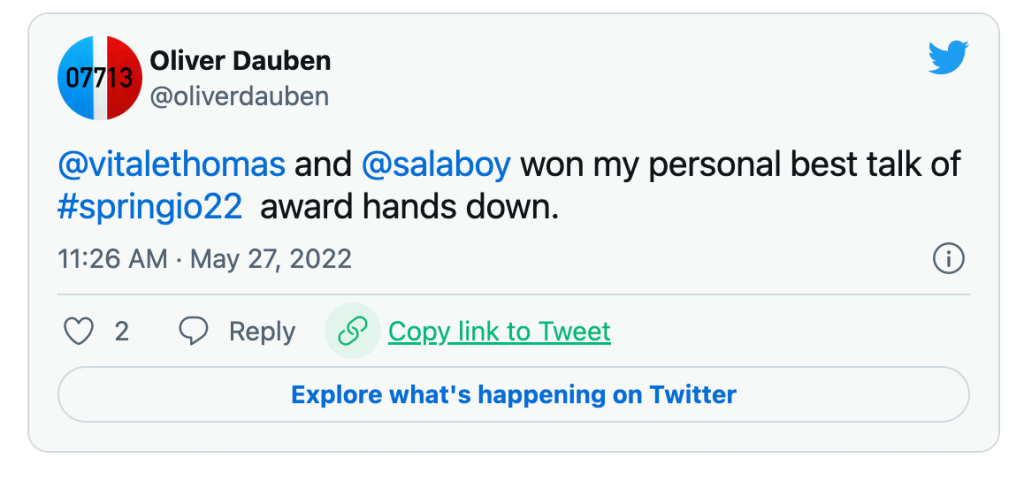Screen dimensions: 1024x481
Task: Click the Oliver Dauben display name
Action: point(240,61)
